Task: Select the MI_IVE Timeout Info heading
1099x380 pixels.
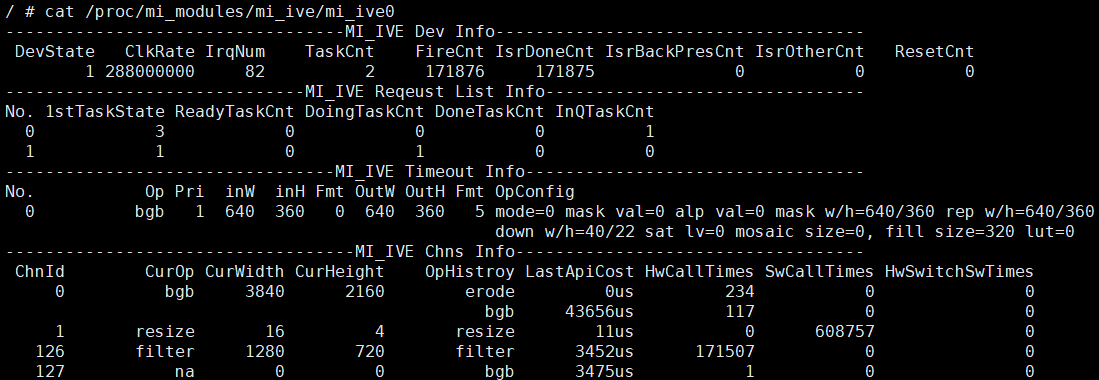Action: [x=430, y=172]
